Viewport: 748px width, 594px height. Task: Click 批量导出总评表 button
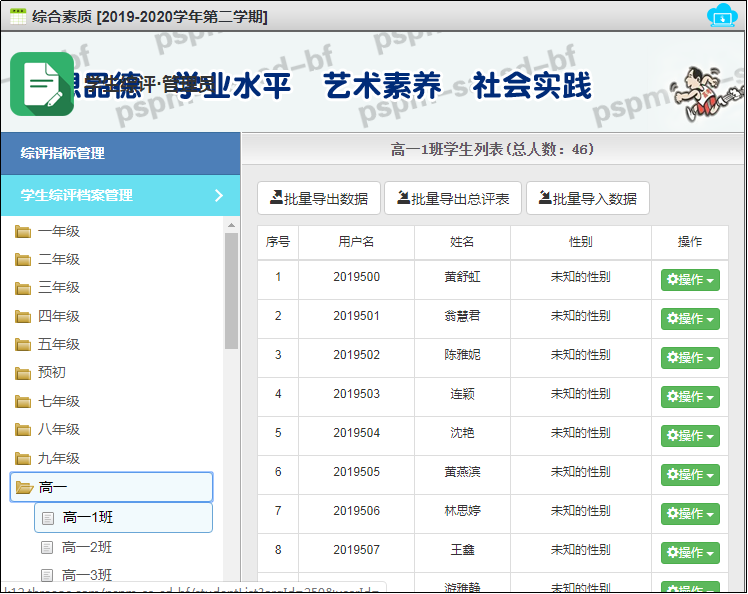(453, 198)
